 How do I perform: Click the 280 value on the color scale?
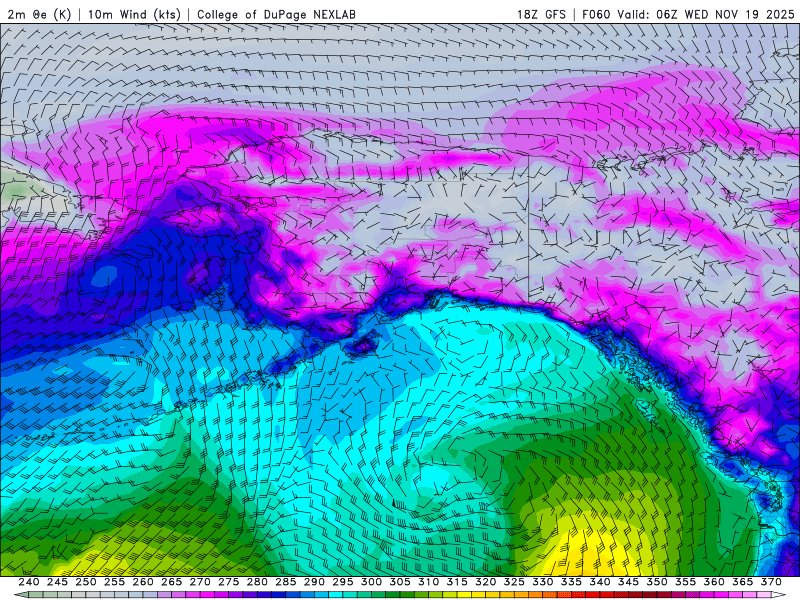(257, 582)
